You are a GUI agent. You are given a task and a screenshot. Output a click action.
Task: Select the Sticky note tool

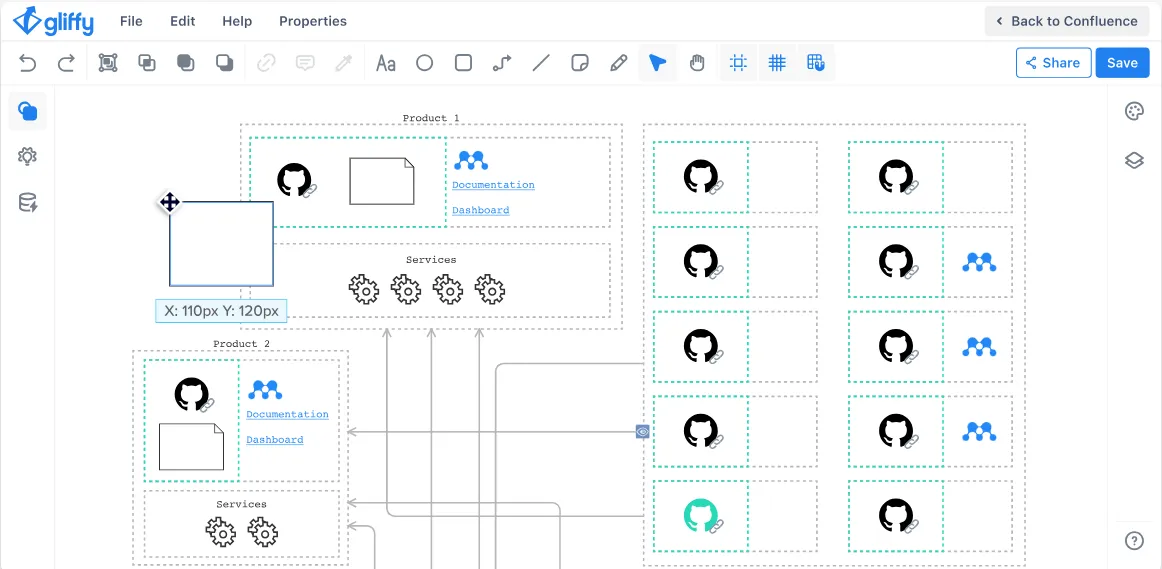580,63
